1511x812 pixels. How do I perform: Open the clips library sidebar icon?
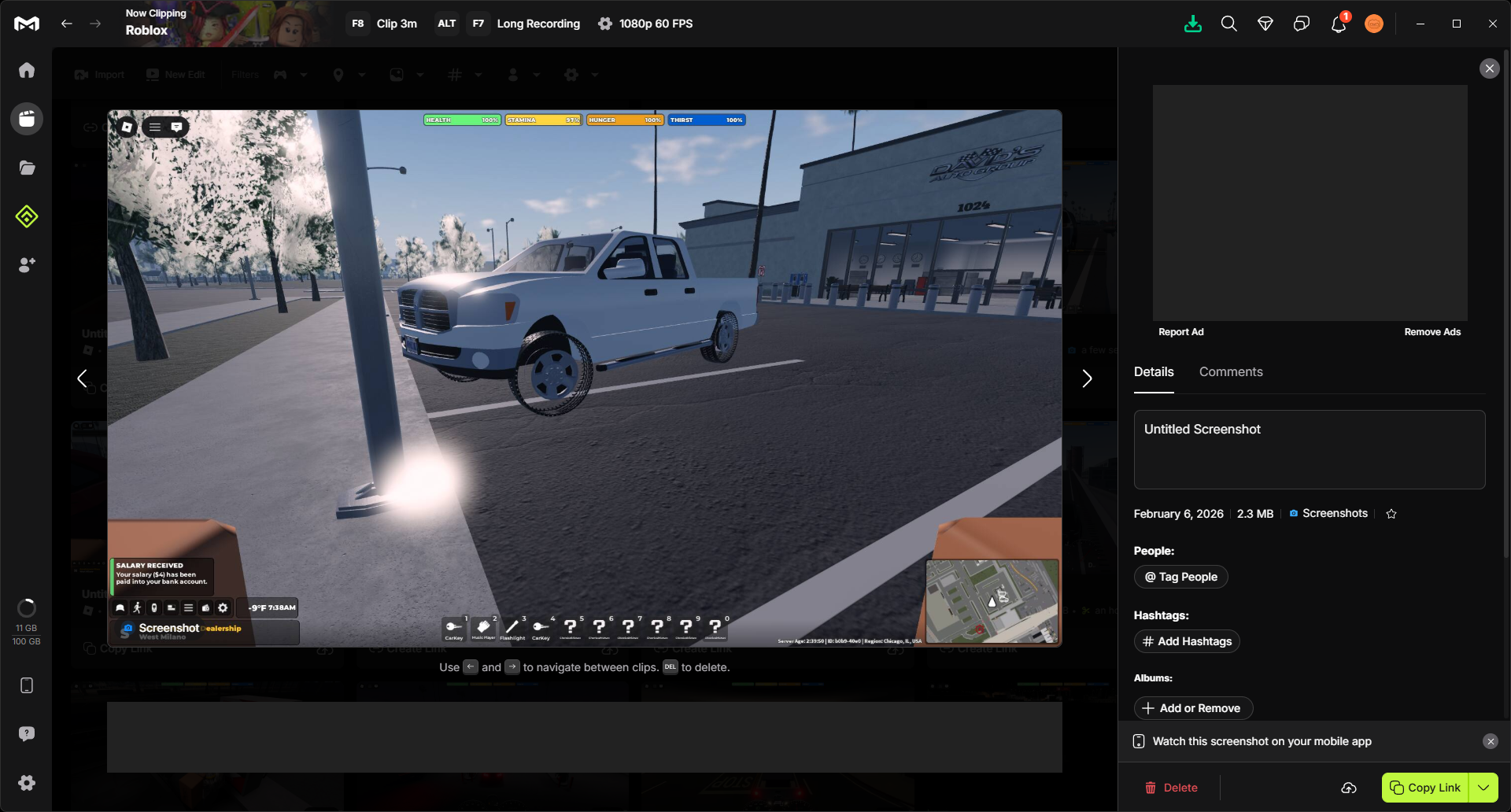point(27,119)
